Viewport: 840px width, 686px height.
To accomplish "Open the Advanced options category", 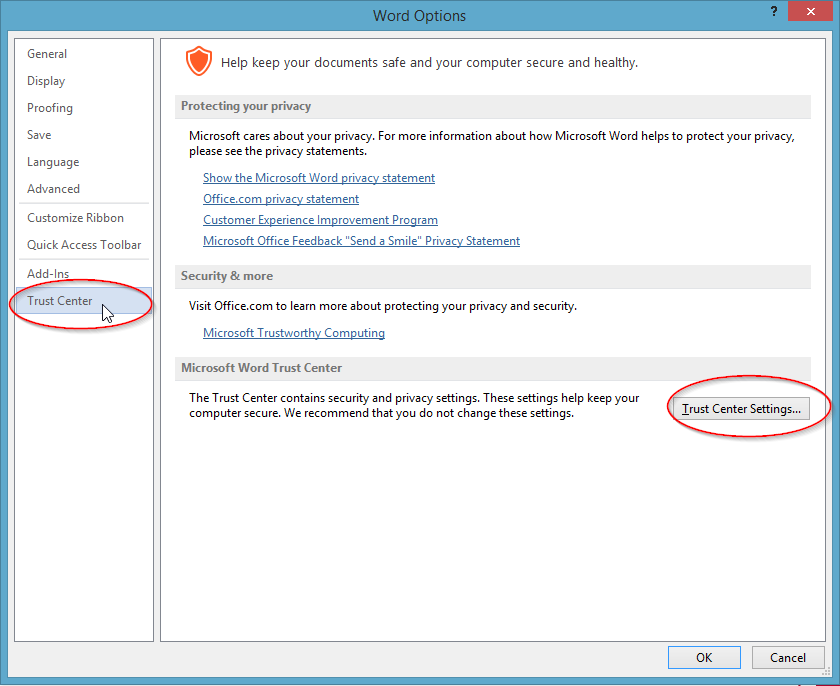I will click(54, 189).
